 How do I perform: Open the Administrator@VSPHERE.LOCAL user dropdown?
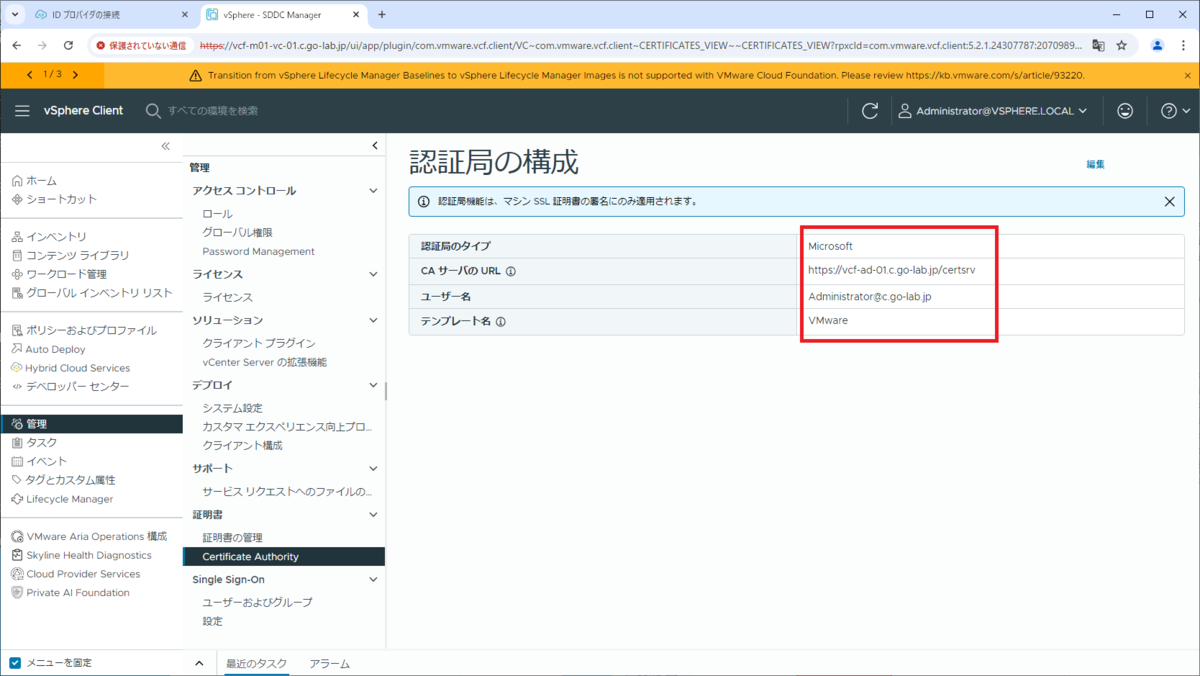coord(992,111)
